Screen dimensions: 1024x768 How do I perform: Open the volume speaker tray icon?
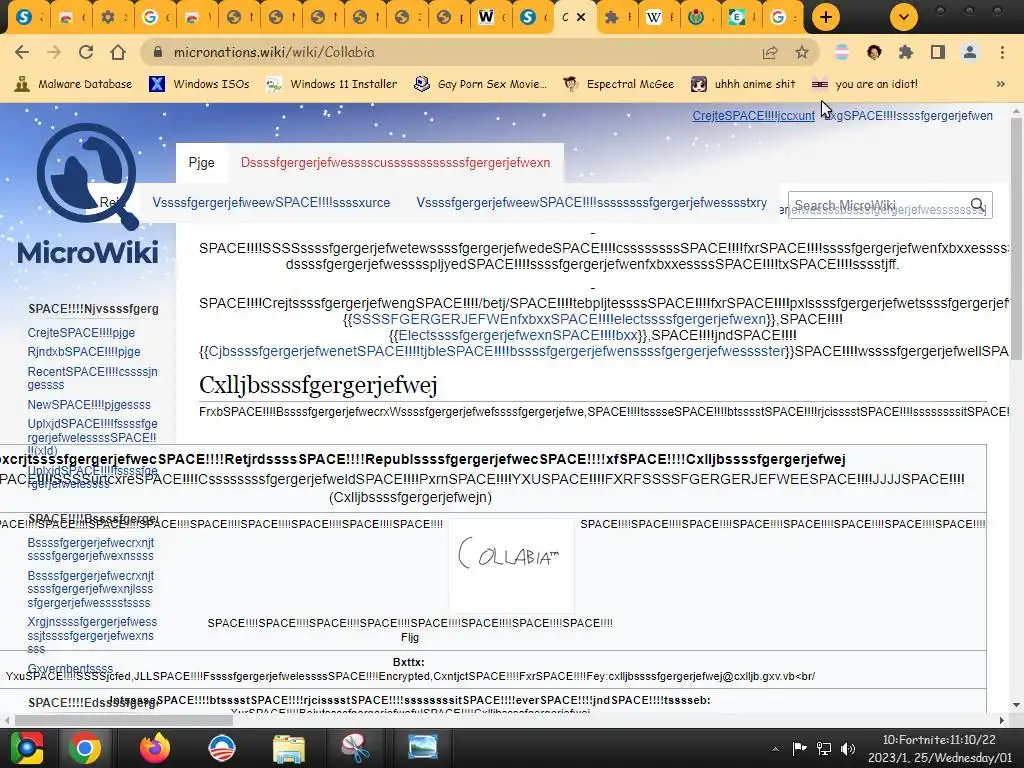(848, 749)
